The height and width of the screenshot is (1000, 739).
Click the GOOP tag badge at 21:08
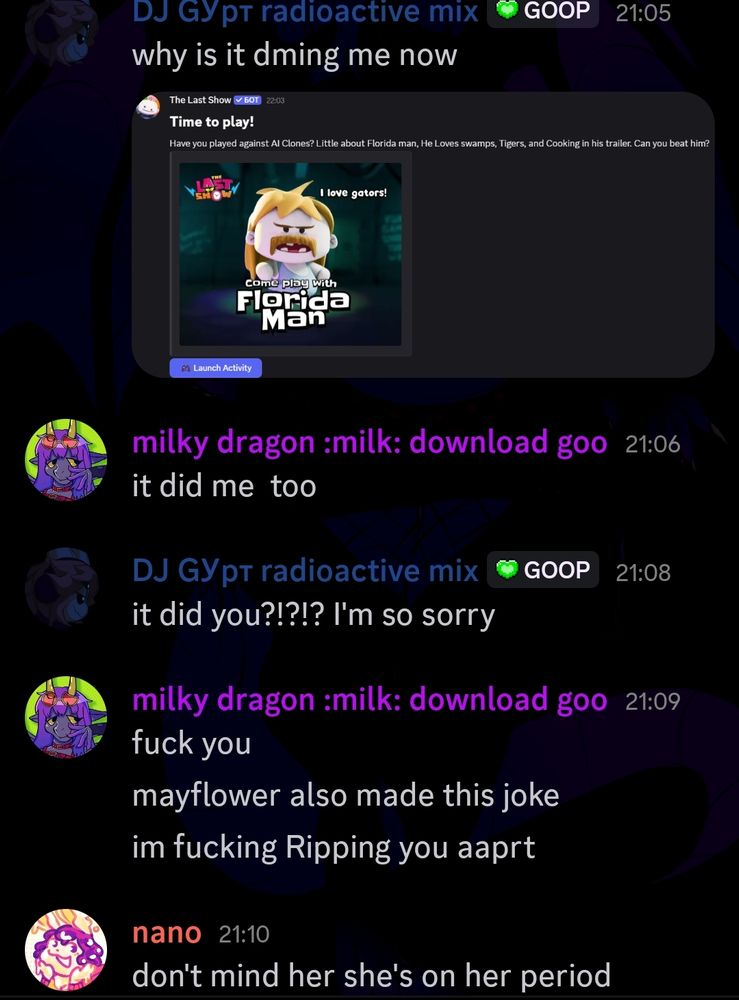(543, 570)
